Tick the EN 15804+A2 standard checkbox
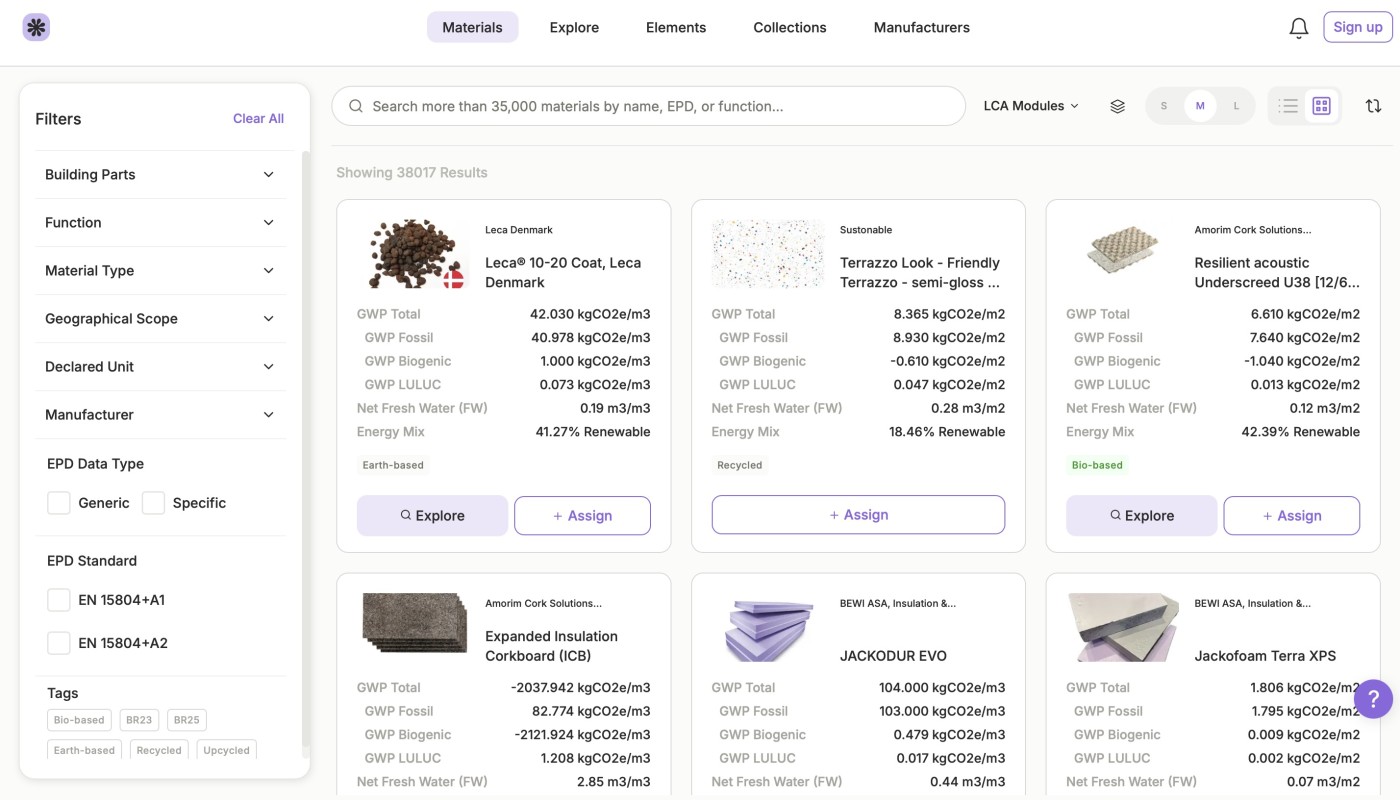Screen dimensions: 1400x800 pos(59,643)
